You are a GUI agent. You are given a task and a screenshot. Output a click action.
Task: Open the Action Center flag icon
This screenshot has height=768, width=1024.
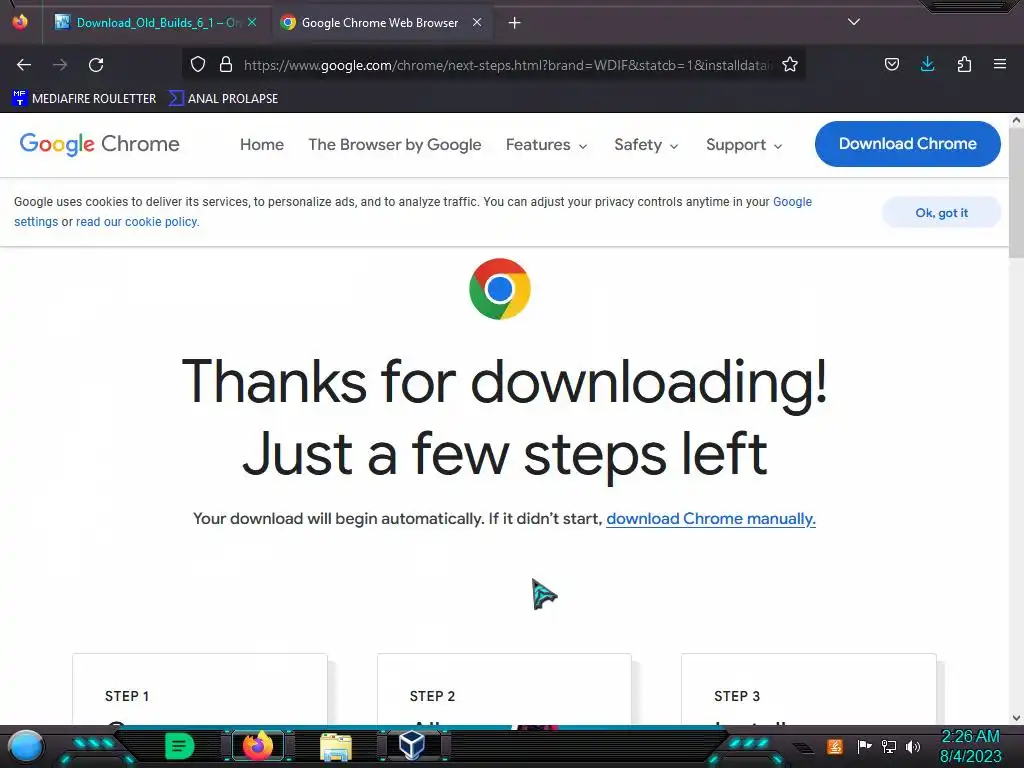[864, 746]
